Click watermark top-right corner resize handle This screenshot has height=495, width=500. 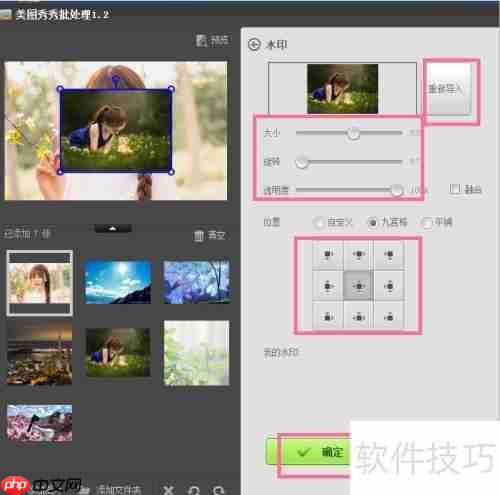click(x=171, y=89)
